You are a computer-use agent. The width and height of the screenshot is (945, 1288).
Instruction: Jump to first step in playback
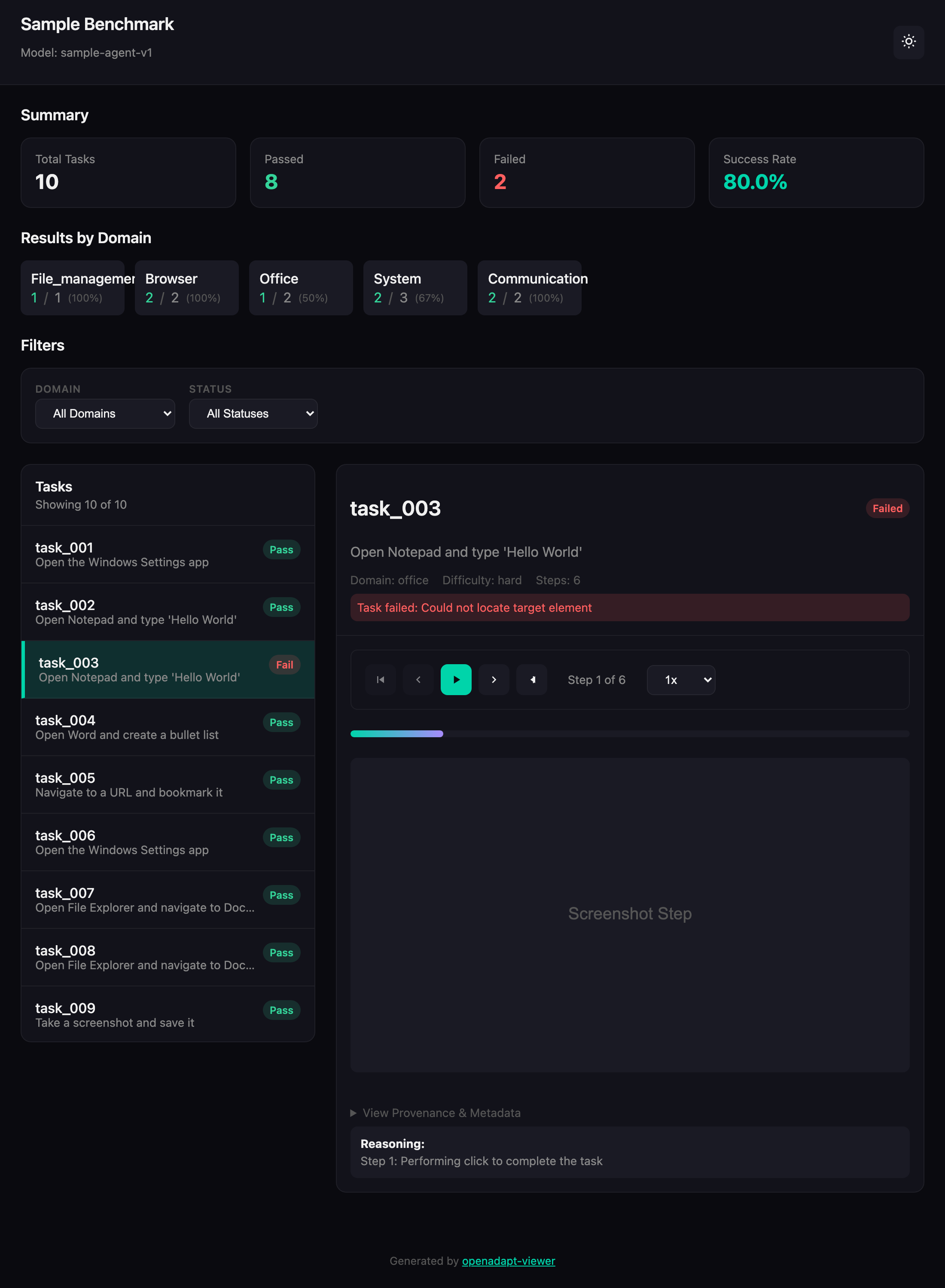click(381, 680)
